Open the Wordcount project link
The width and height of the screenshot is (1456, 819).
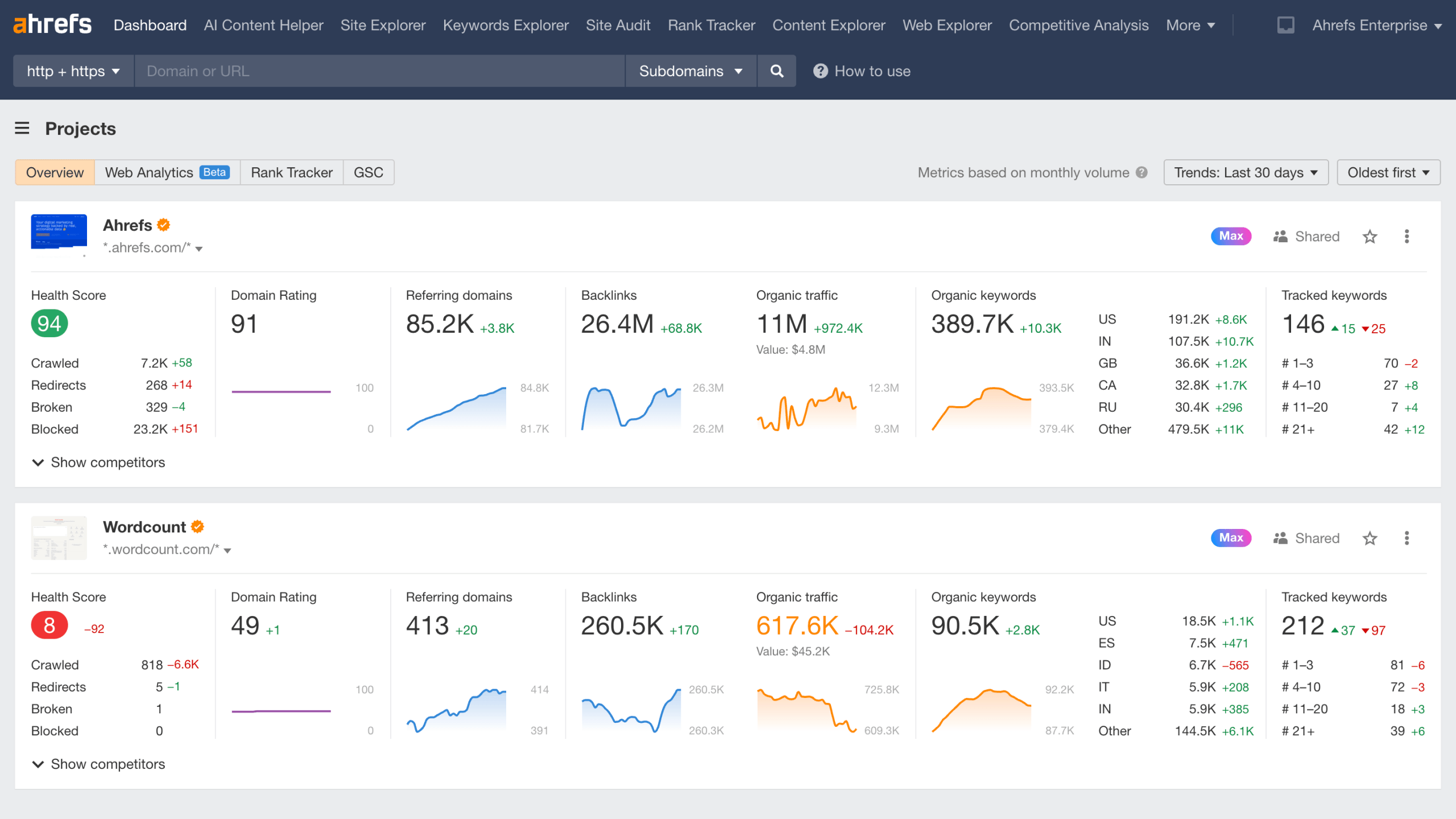(x=144, y=527)
